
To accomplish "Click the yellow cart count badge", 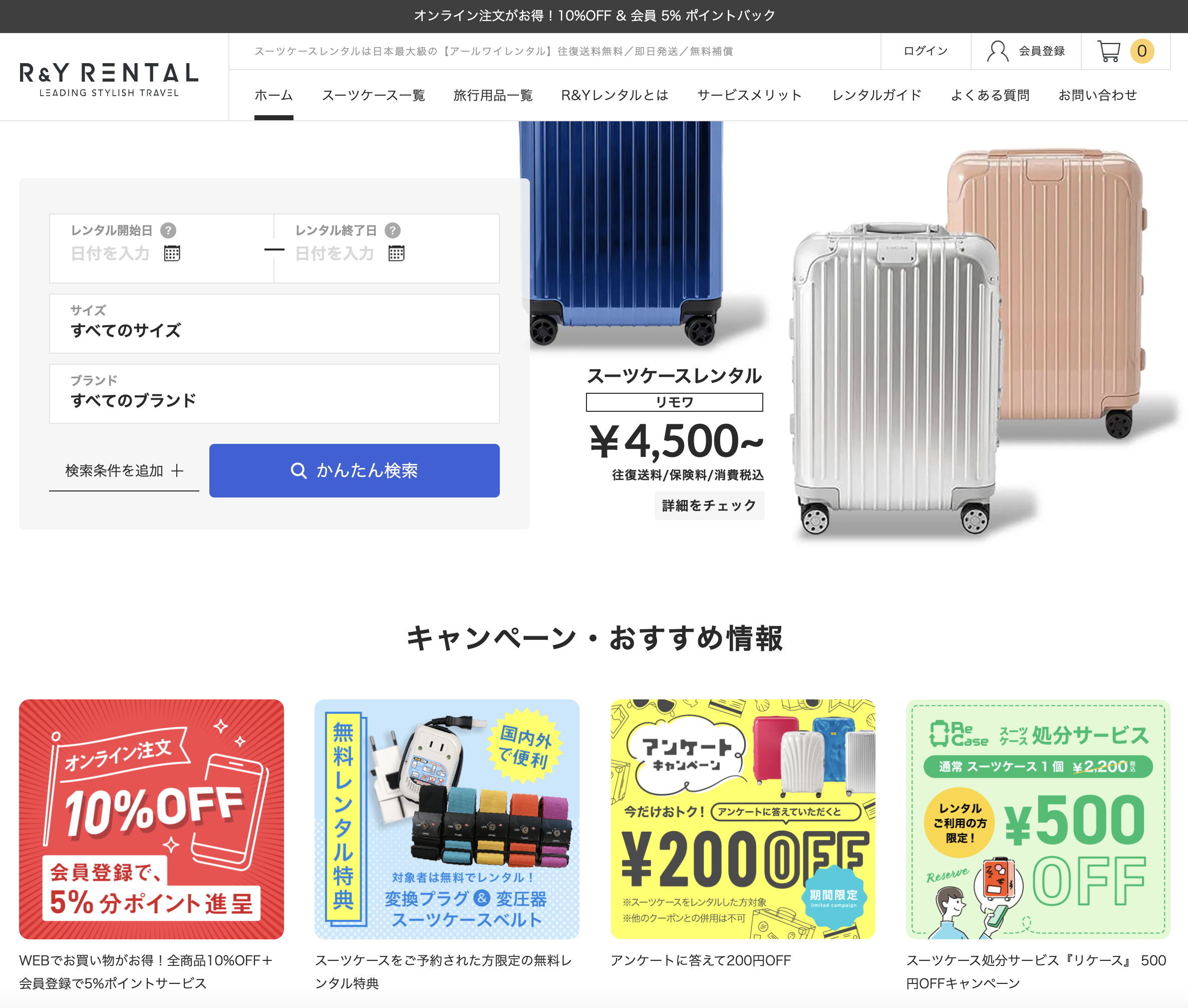I will (1142, 52).
